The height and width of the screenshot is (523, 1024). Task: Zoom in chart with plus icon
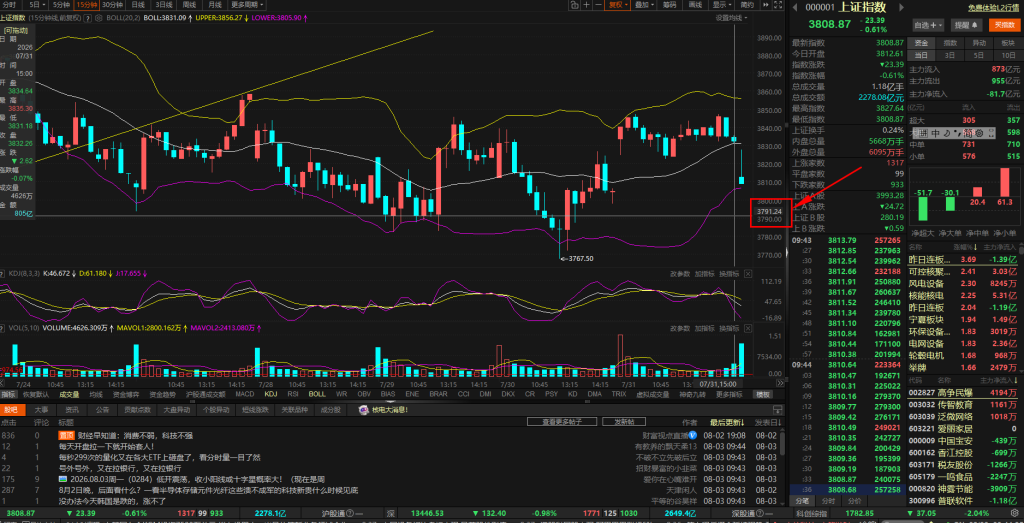pos(586,5)
